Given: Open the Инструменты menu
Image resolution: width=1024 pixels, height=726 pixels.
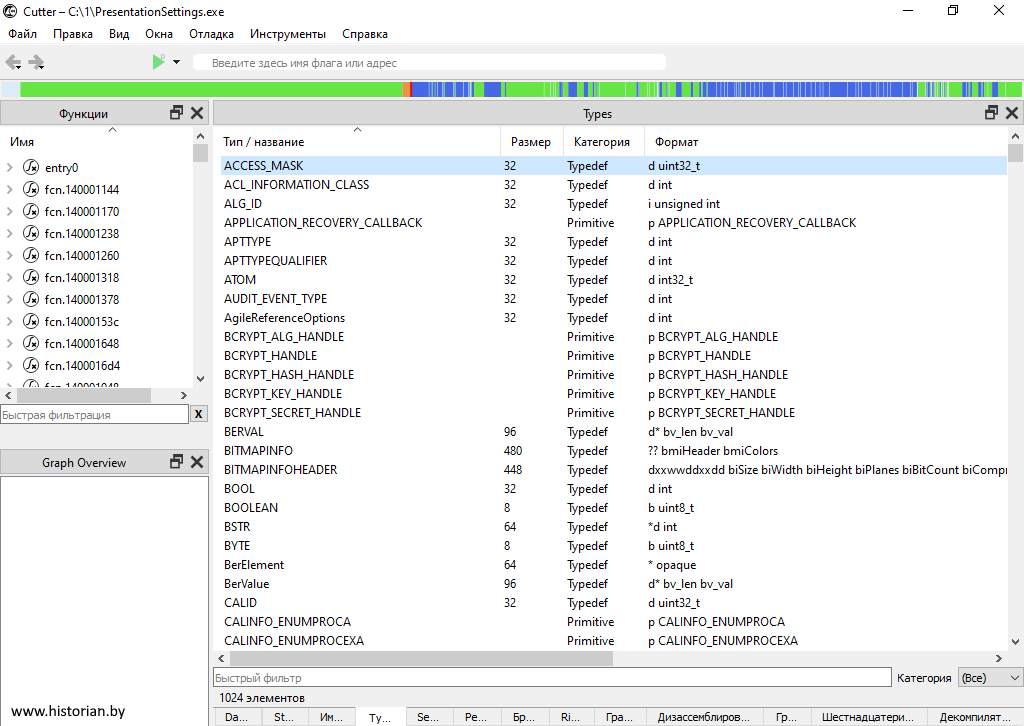Looking at the screenshot, I should click(x=288, y=34).
